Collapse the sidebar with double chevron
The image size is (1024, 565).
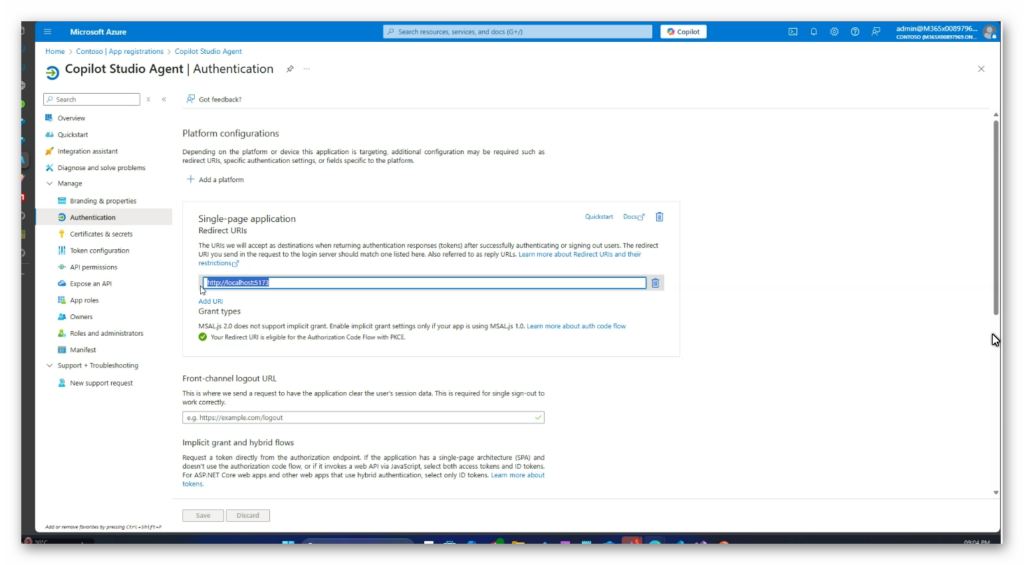[164, 99]
